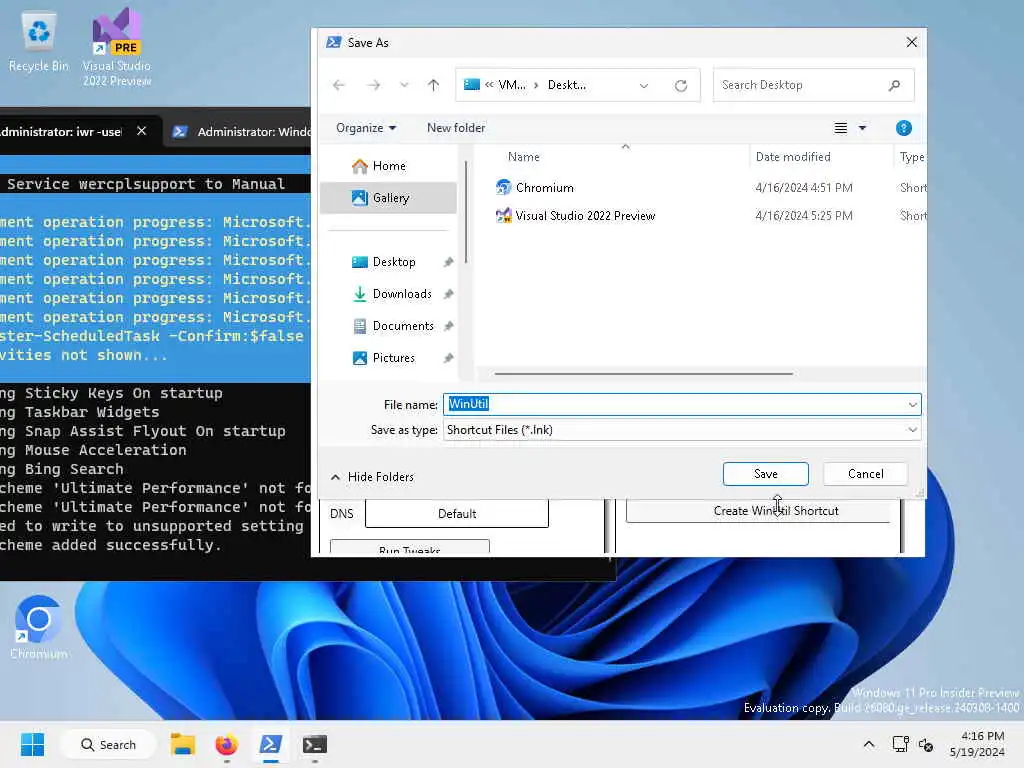Open muted volume tray icon
This screenshot has width=1024, height=768.
926,744
